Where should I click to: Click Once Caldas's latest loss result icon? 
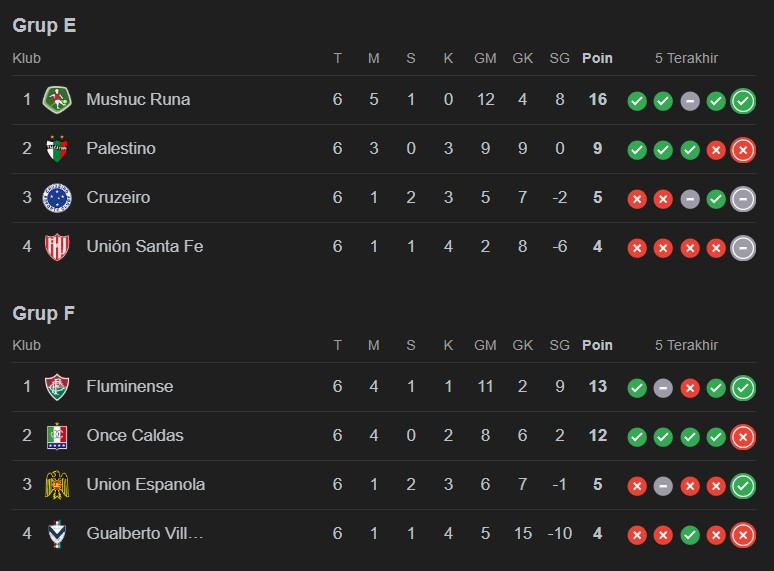pyautogui.click(x=742, y=437)
